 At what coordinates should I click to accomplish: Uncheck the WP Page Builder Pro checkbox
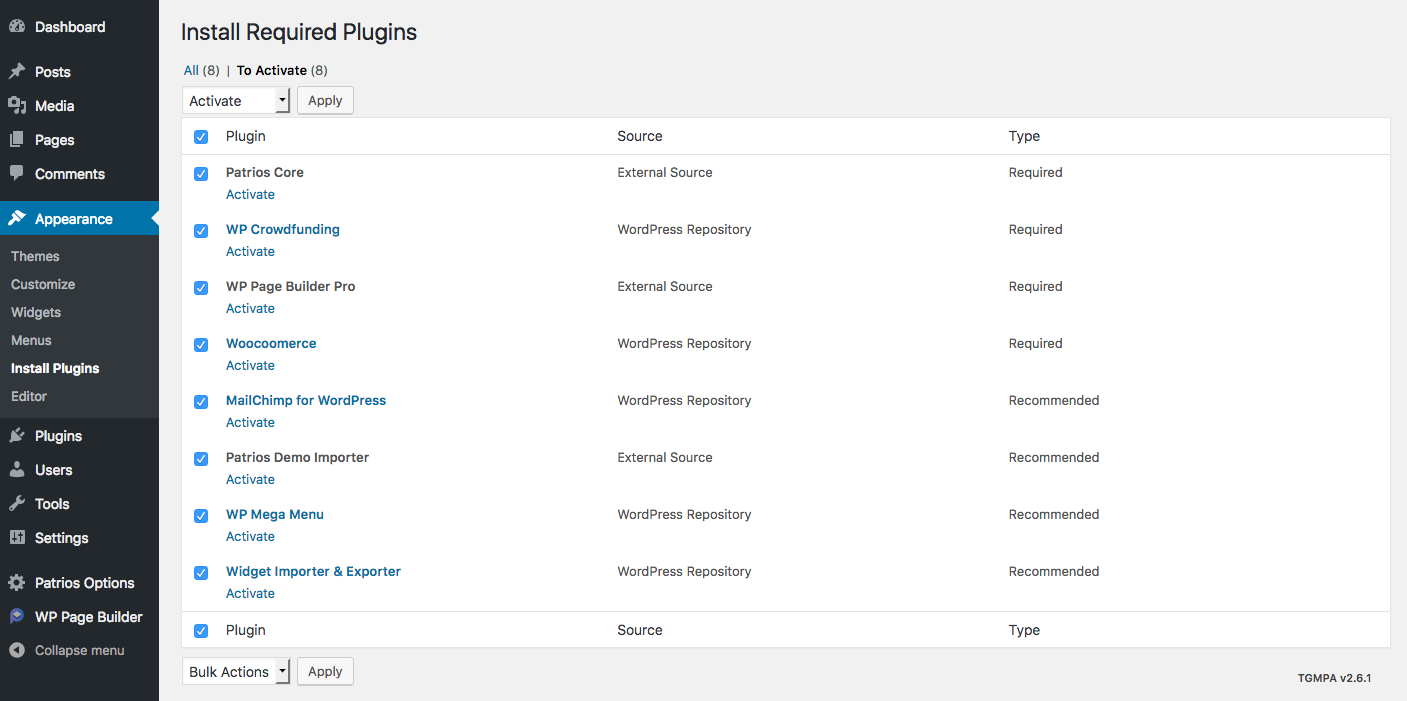pyautogui.click(x=201, y=288)
